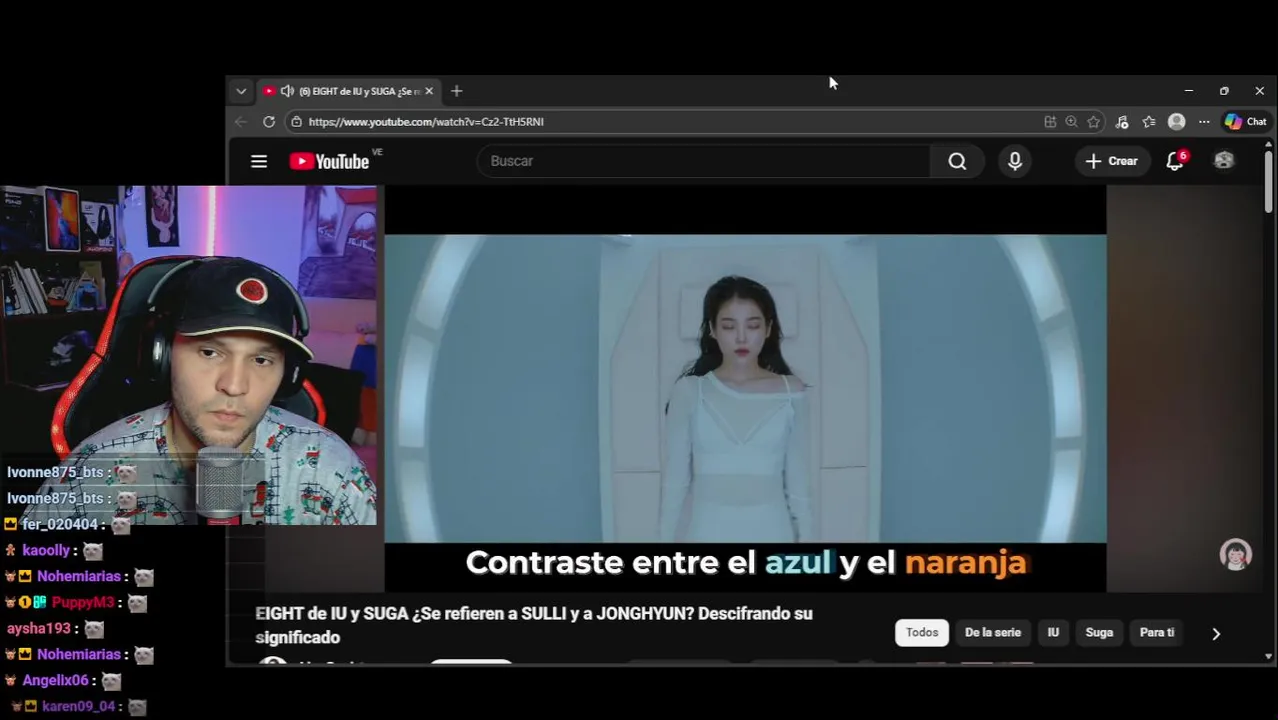Click the scrollbar down arrow
Image resolution: width=1278 pixels, height=720 pixels.
click(1269, 657)
